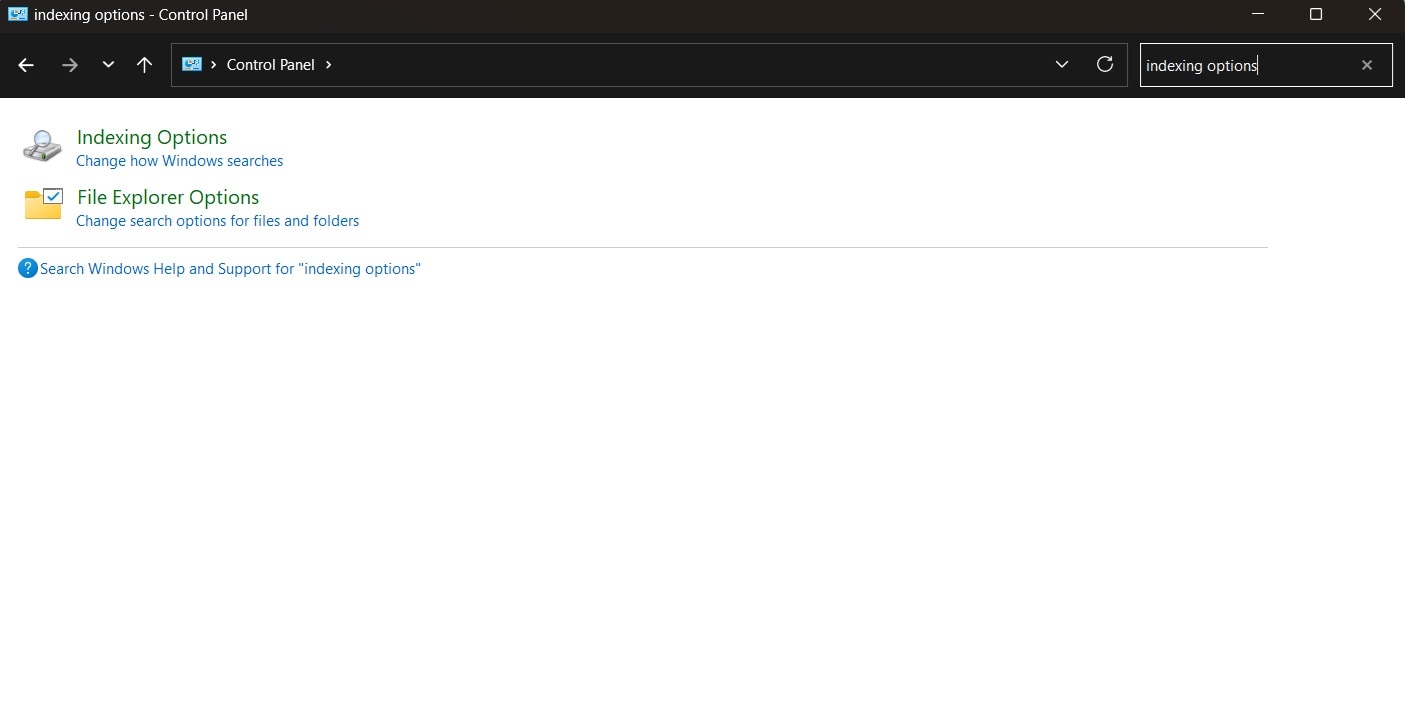Search Windows Help and Support for indexing options
The image size is (1405, 724).
tap(230, 269)
